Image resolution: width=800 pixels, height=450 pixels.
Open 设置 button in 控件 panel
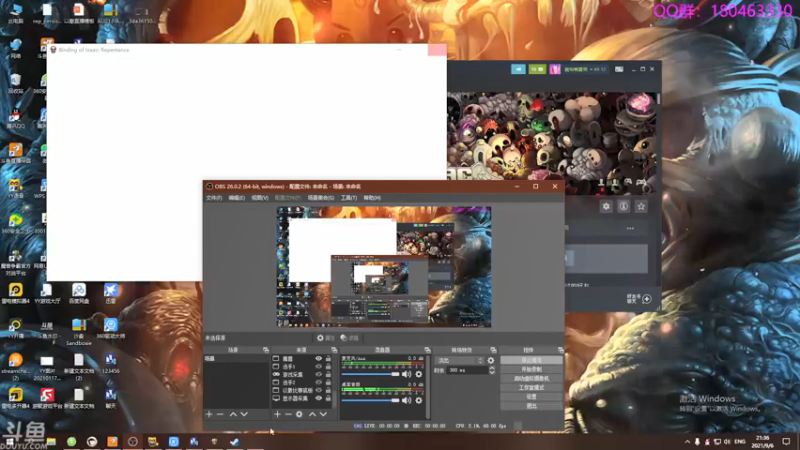coord(532,397)
